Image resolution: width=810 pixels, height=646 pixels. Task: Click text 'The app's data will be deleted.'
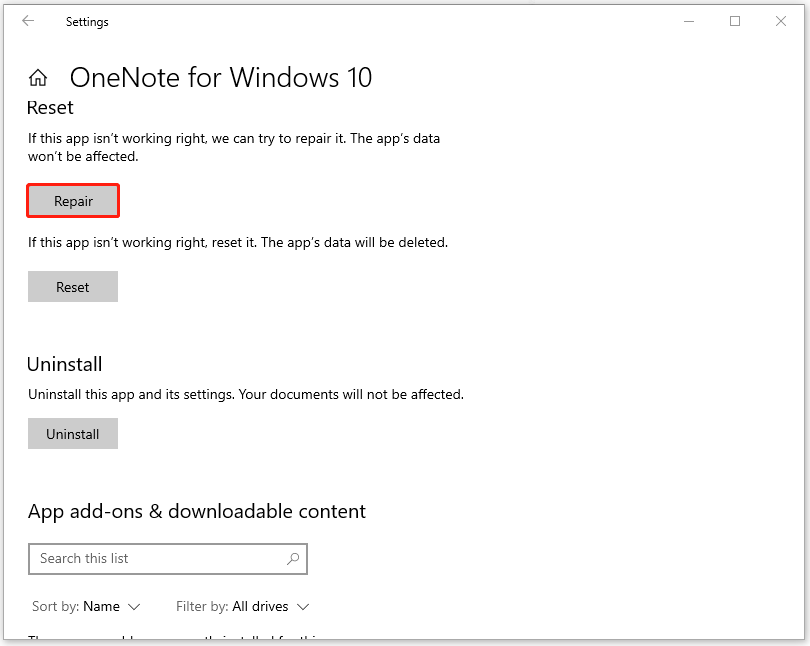coord(354,242)
